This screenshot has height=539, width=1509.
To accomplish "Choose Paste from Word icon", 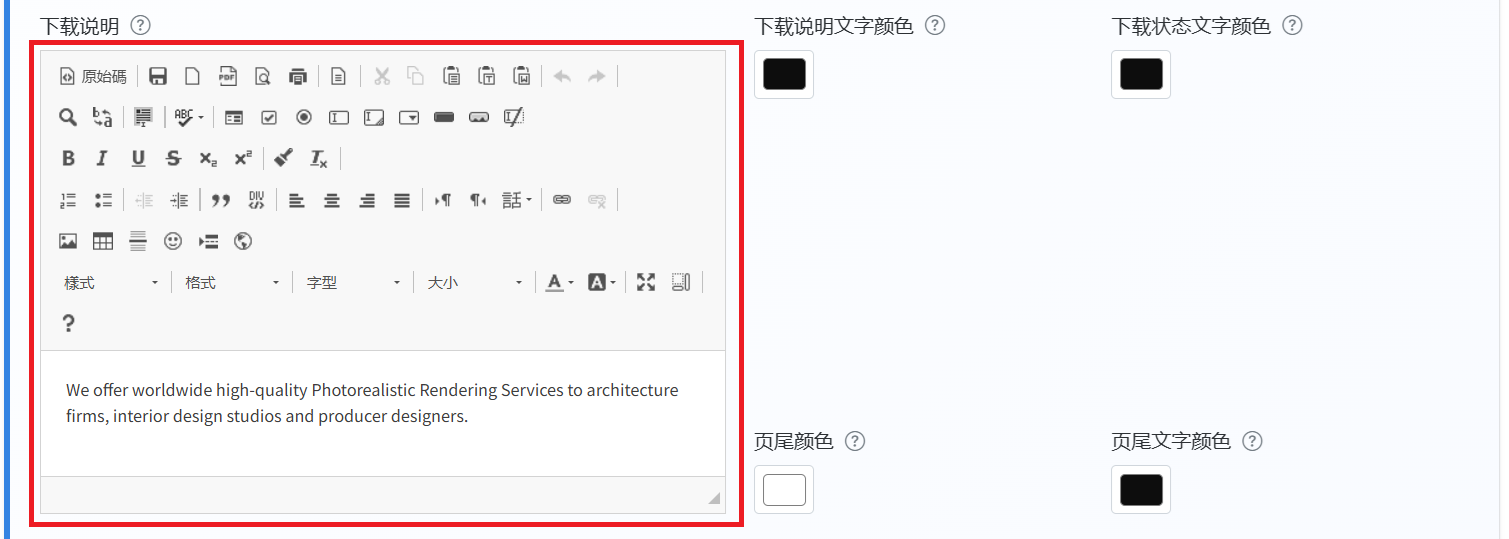I will (521, 76).
